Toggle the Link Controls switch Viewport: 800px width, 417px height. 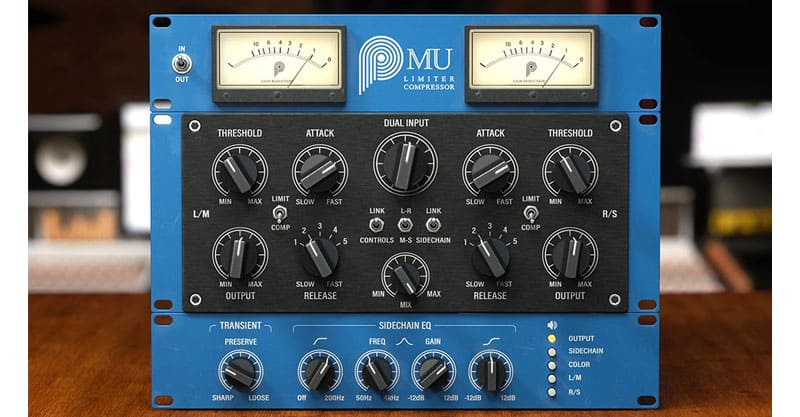tap(377, 225)
